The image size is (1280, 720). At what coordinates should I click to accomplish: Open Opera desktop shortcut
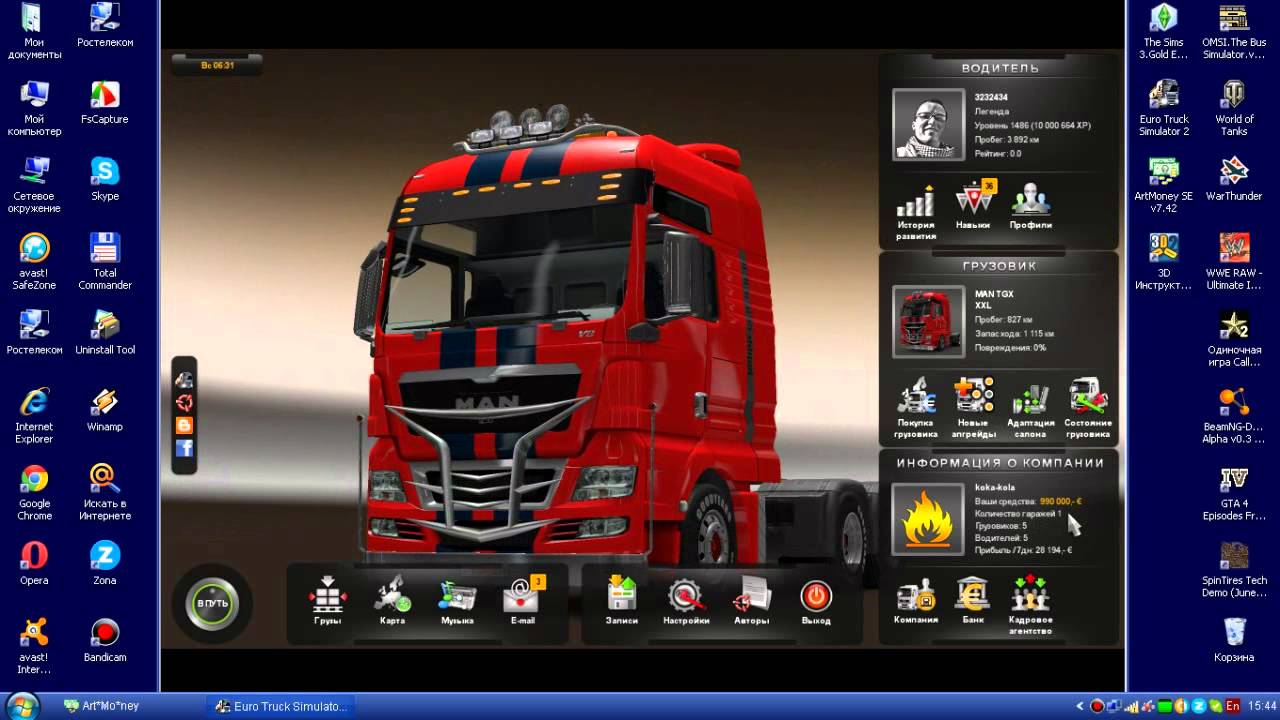(34, 563)
